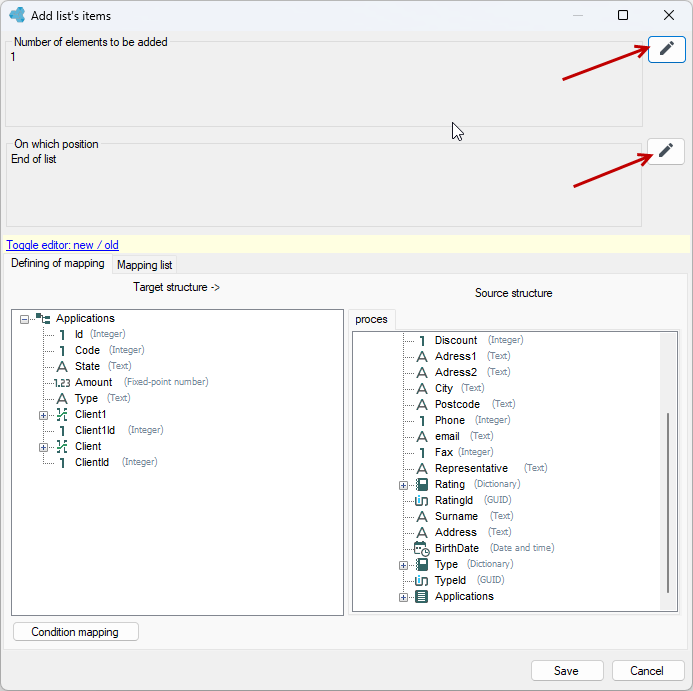The height and width of the screenshot is (691, 693).
Task: Click the relation icon beside Client1
Action: [x=62, y=414]
